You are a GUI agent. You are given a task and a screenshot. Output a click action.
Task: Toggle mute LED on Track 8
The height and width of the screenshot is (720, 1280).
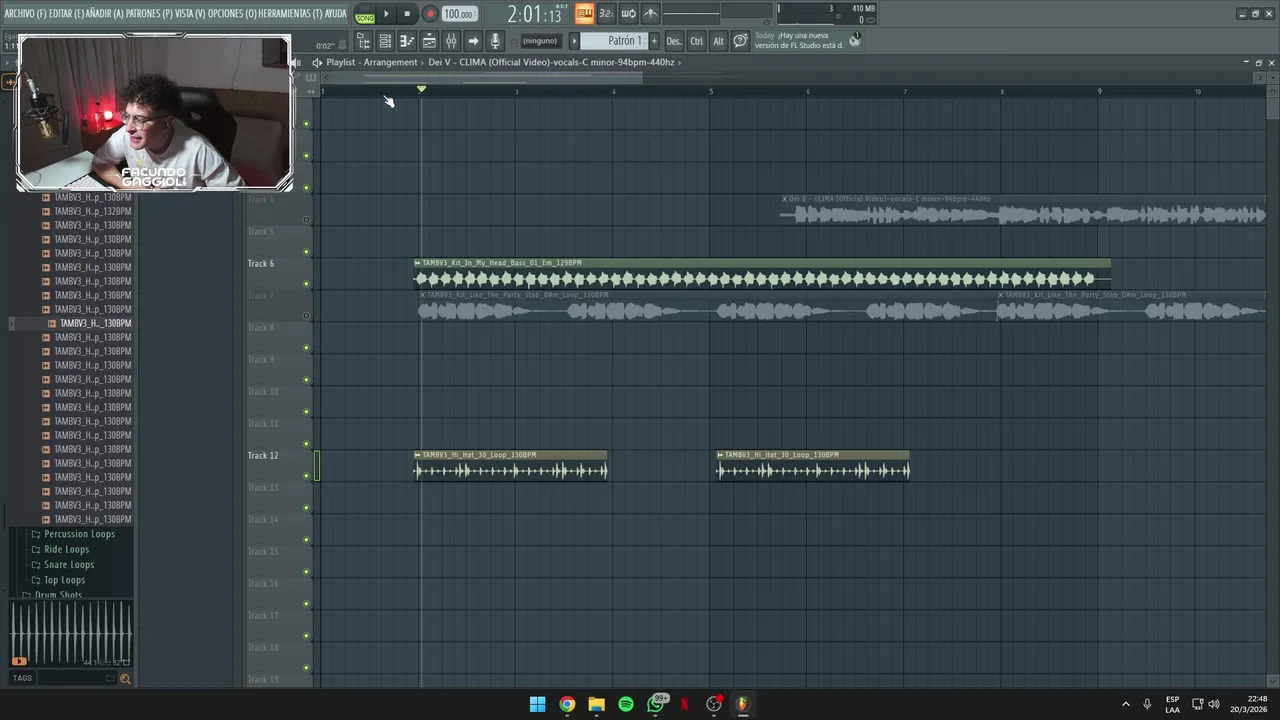(307, 348)
